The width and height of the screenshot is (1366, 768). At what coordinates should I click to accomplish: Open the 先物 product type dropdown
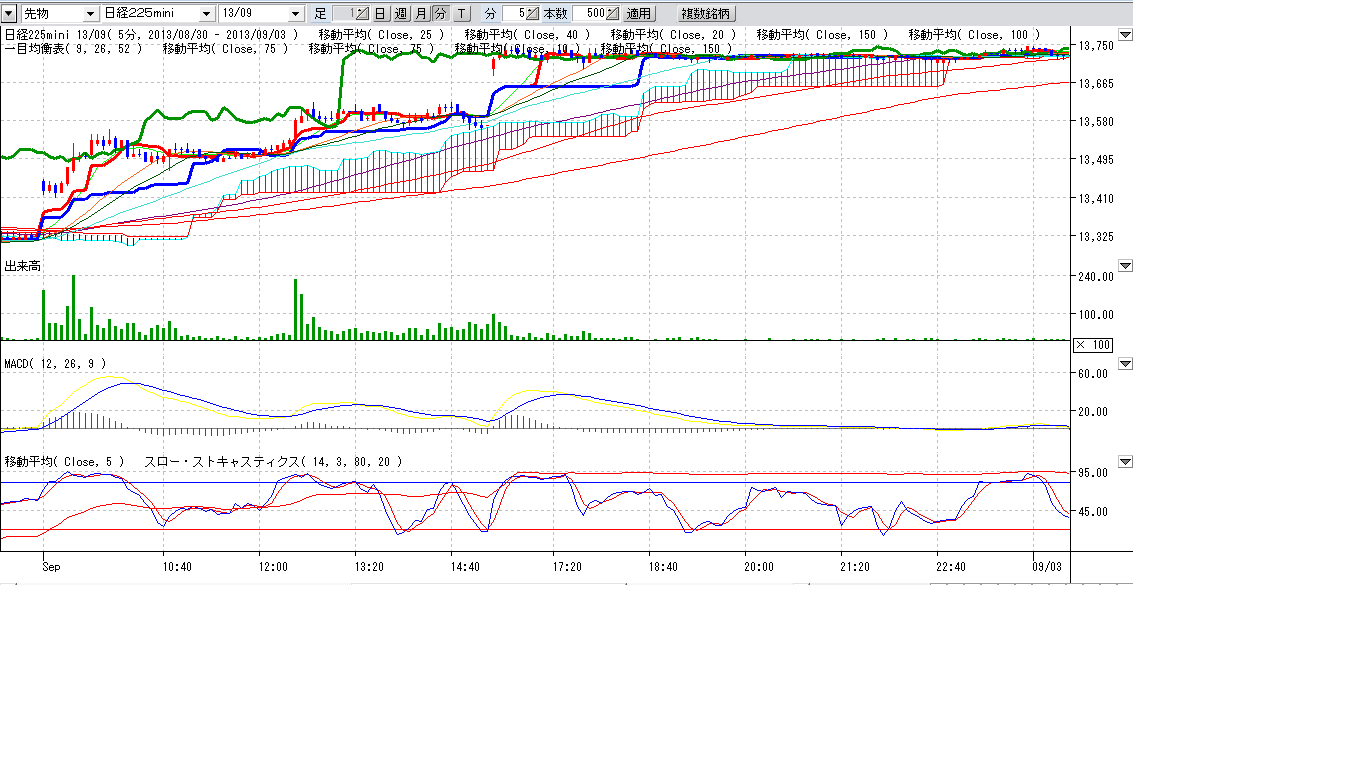point(91,14)
